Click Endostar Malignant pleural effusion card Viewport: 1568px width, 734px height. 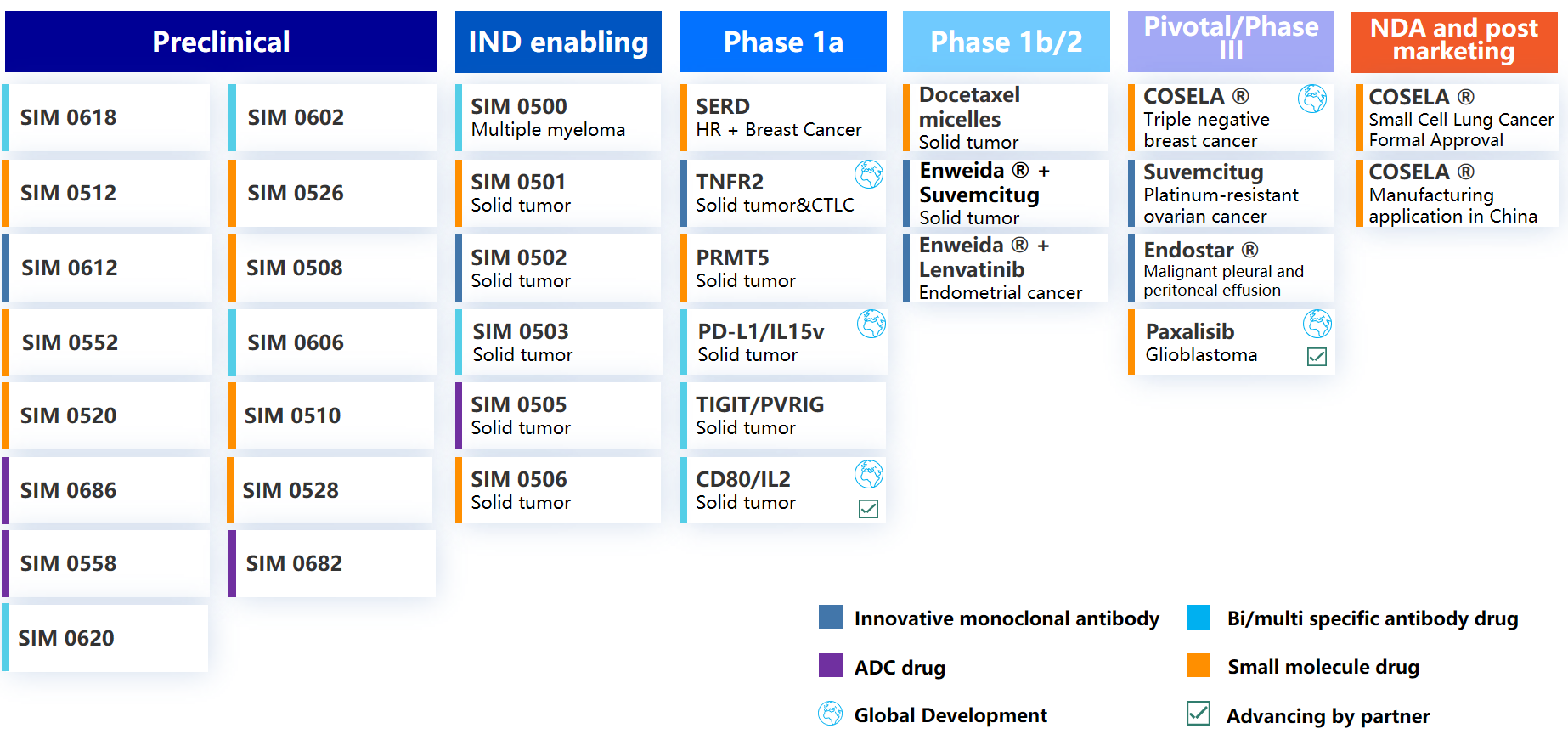coord(1231,268)
